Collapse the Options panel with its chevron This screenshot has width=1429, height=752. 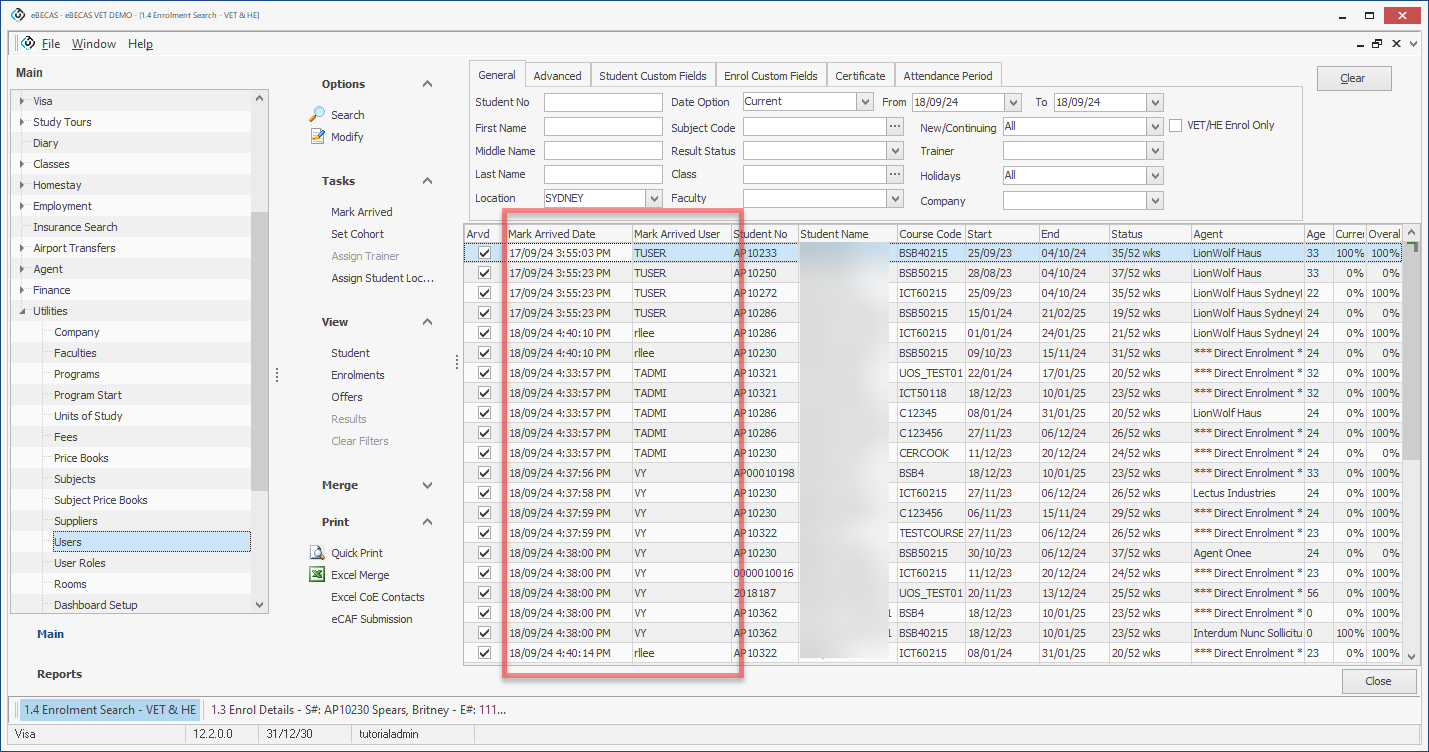427,84
